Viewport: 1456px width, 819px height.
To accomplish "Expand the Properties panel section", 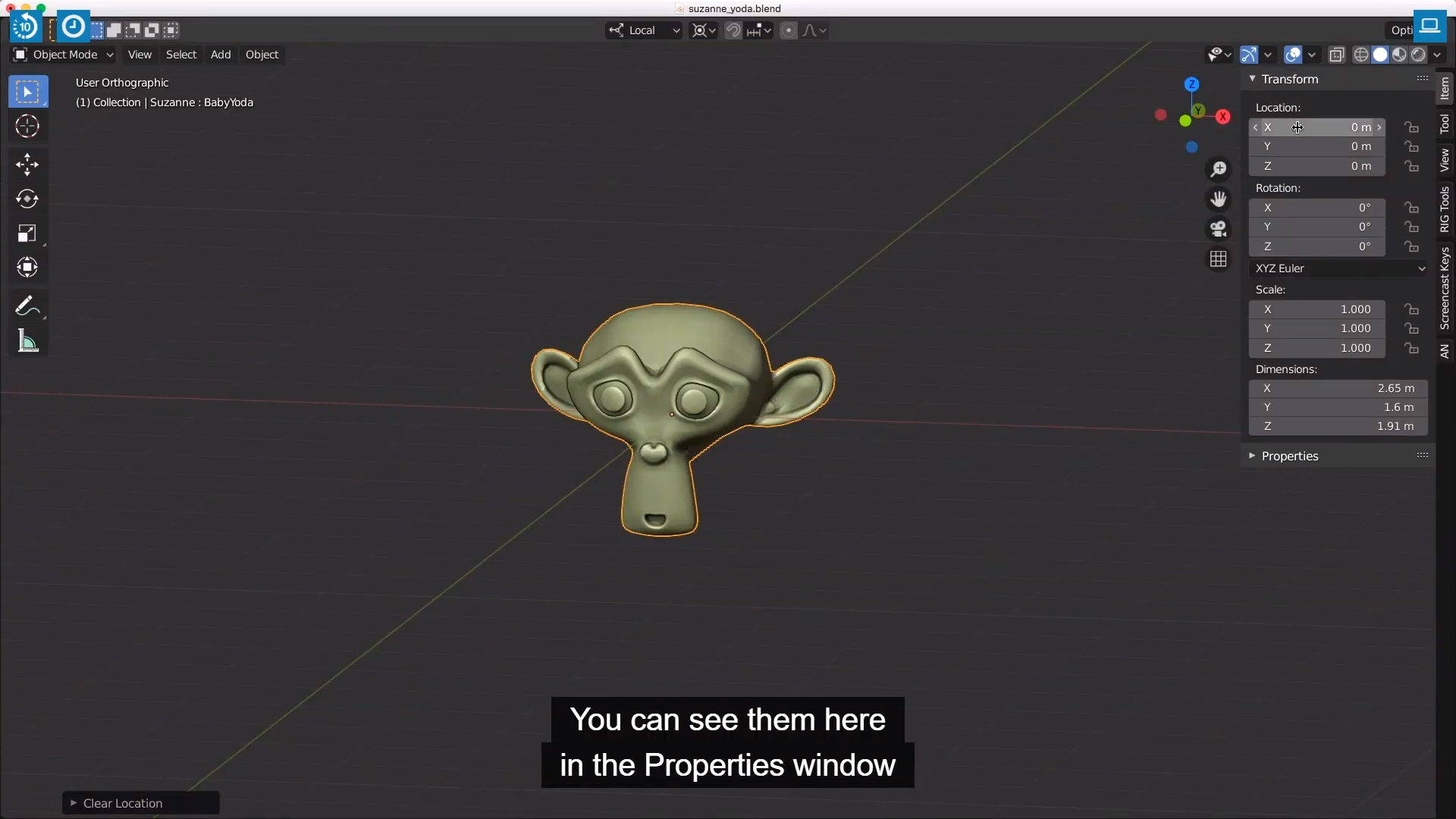I will coord(1289,456).
